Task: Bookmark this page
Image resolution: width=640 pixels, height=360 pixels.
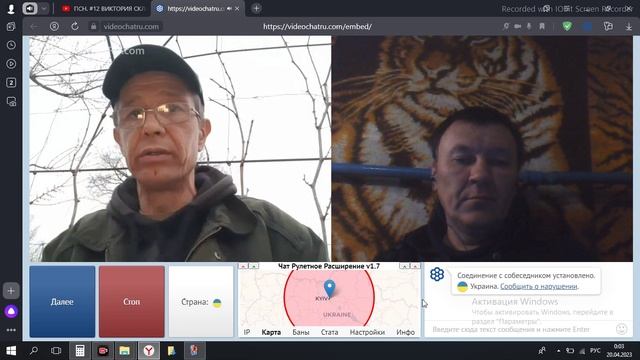Action: click(x=542, y=26)
